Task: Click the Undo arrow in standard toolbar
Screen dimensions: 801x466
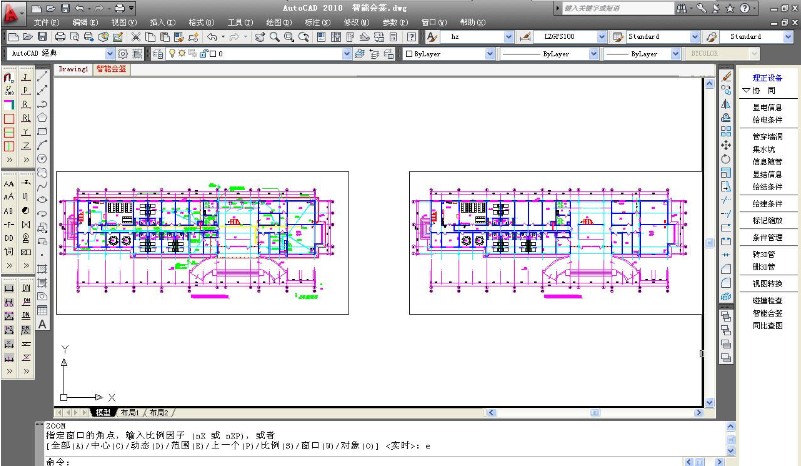Action: click(x=212, y=37)
